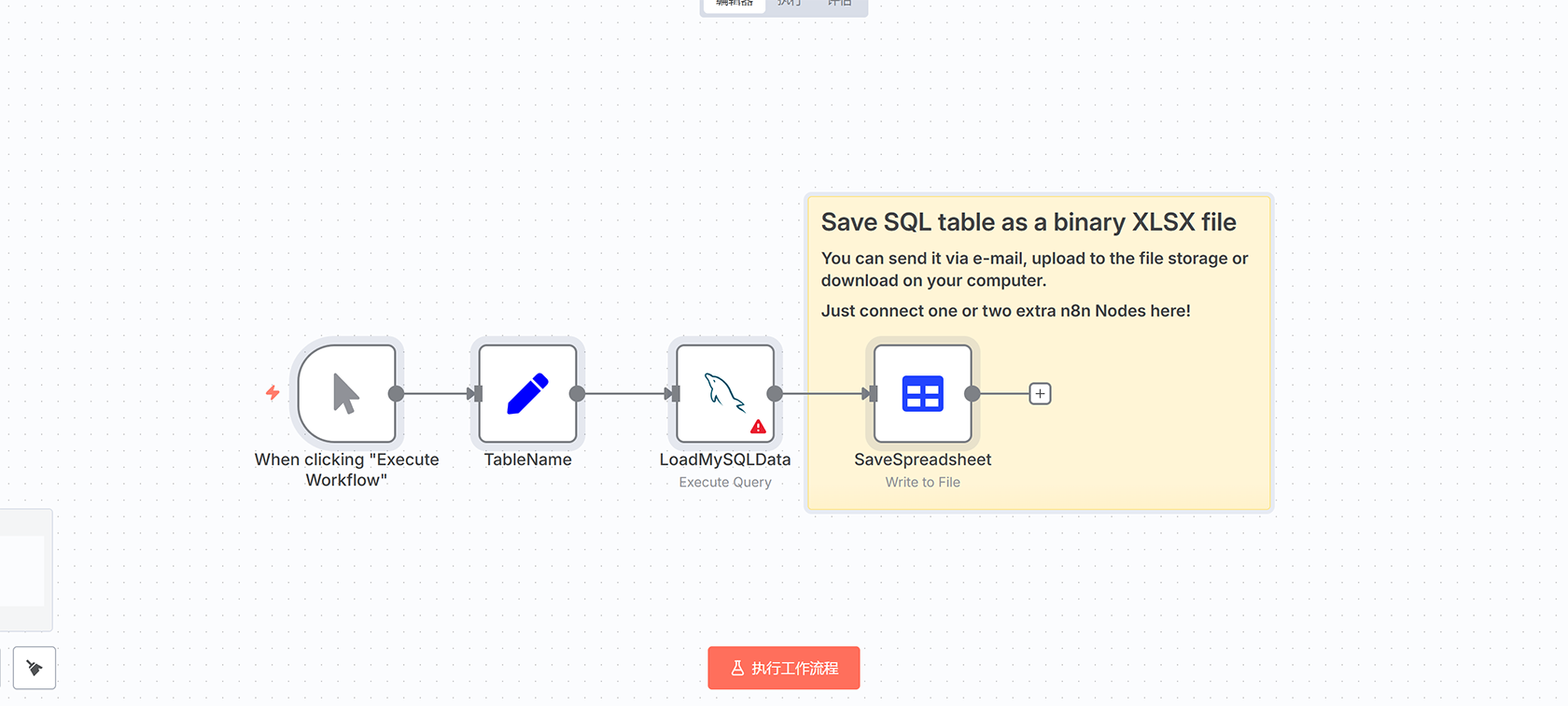Click the sticky note title about XLSX file

pyautogui.click(x=1029, y=222)
